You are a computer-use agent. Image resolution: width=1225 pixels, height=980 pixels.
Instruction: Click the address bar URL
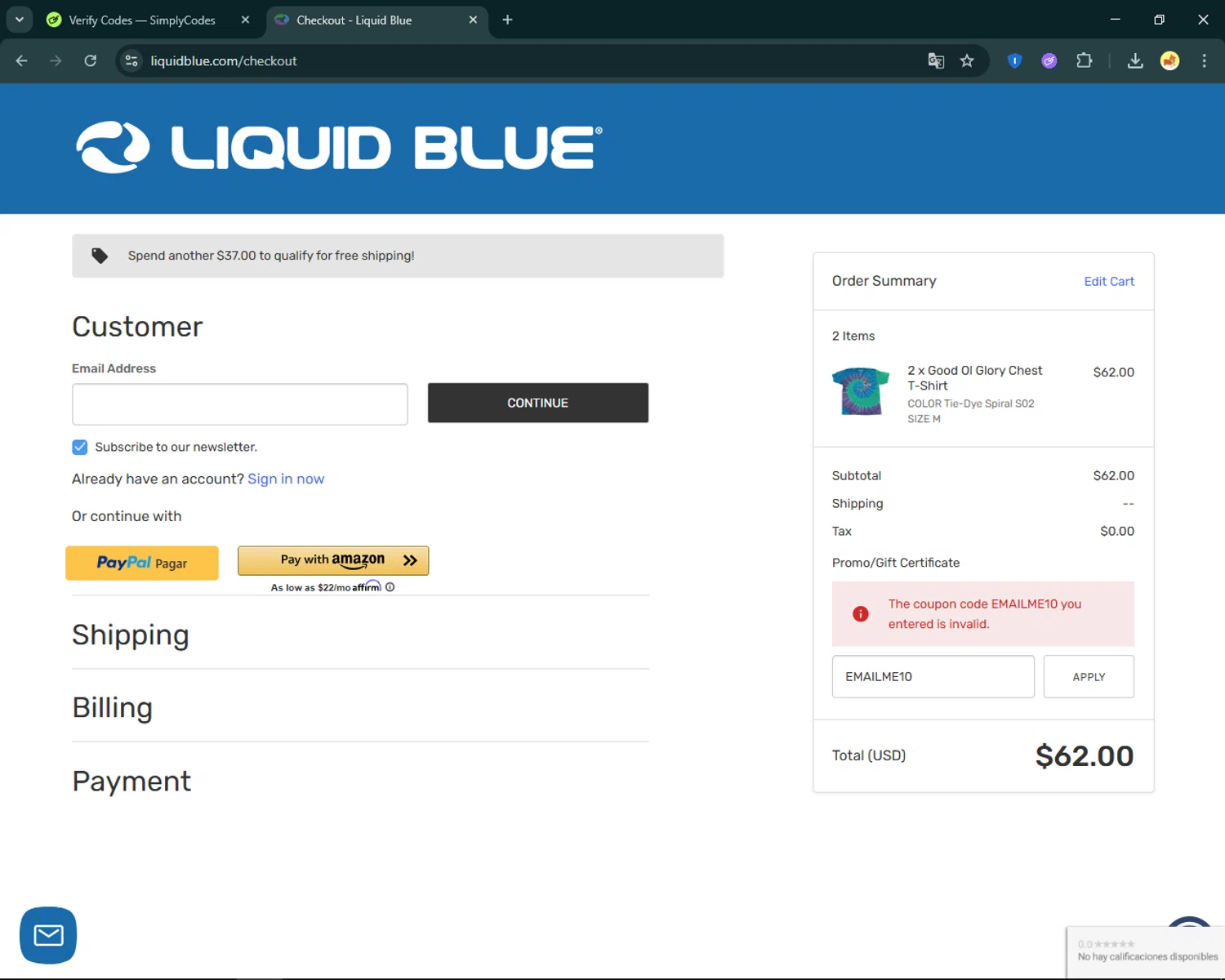[x=224, y=60]
